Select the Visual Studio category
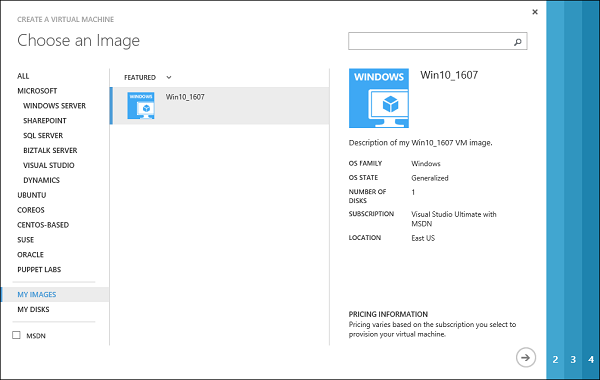Image resolution: width=600 pixels, height=380 pixels. [x=49, y=165]
